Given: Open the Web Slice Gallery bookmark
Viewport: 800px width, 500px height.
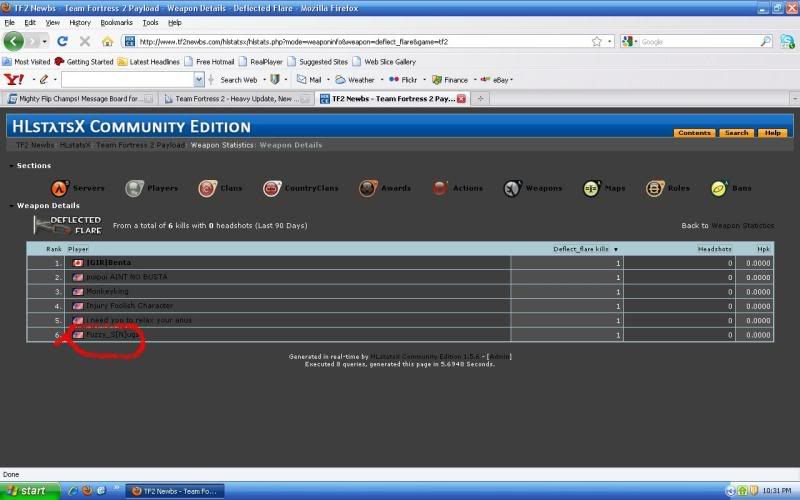Looking at the screenshot, I should click(x=384, y=62).
